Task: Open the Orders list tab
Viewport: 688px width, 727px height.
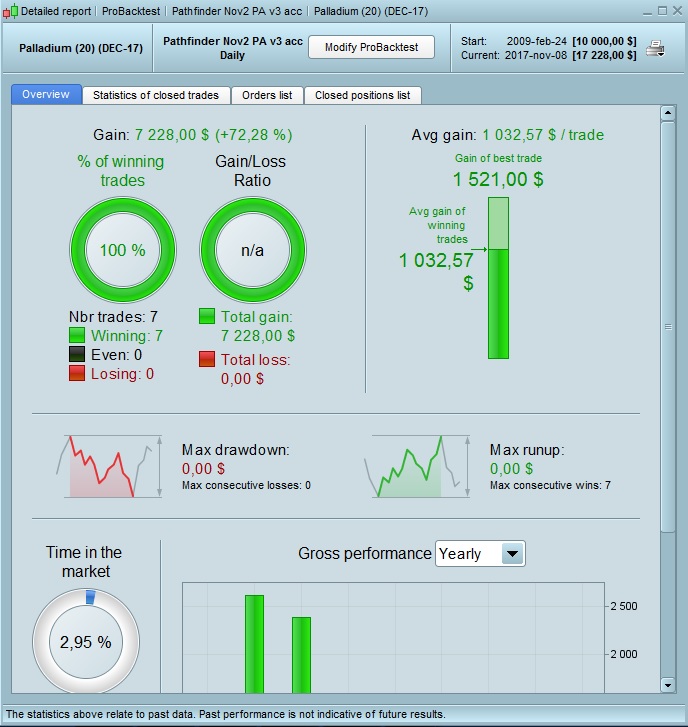Action: 267,95
